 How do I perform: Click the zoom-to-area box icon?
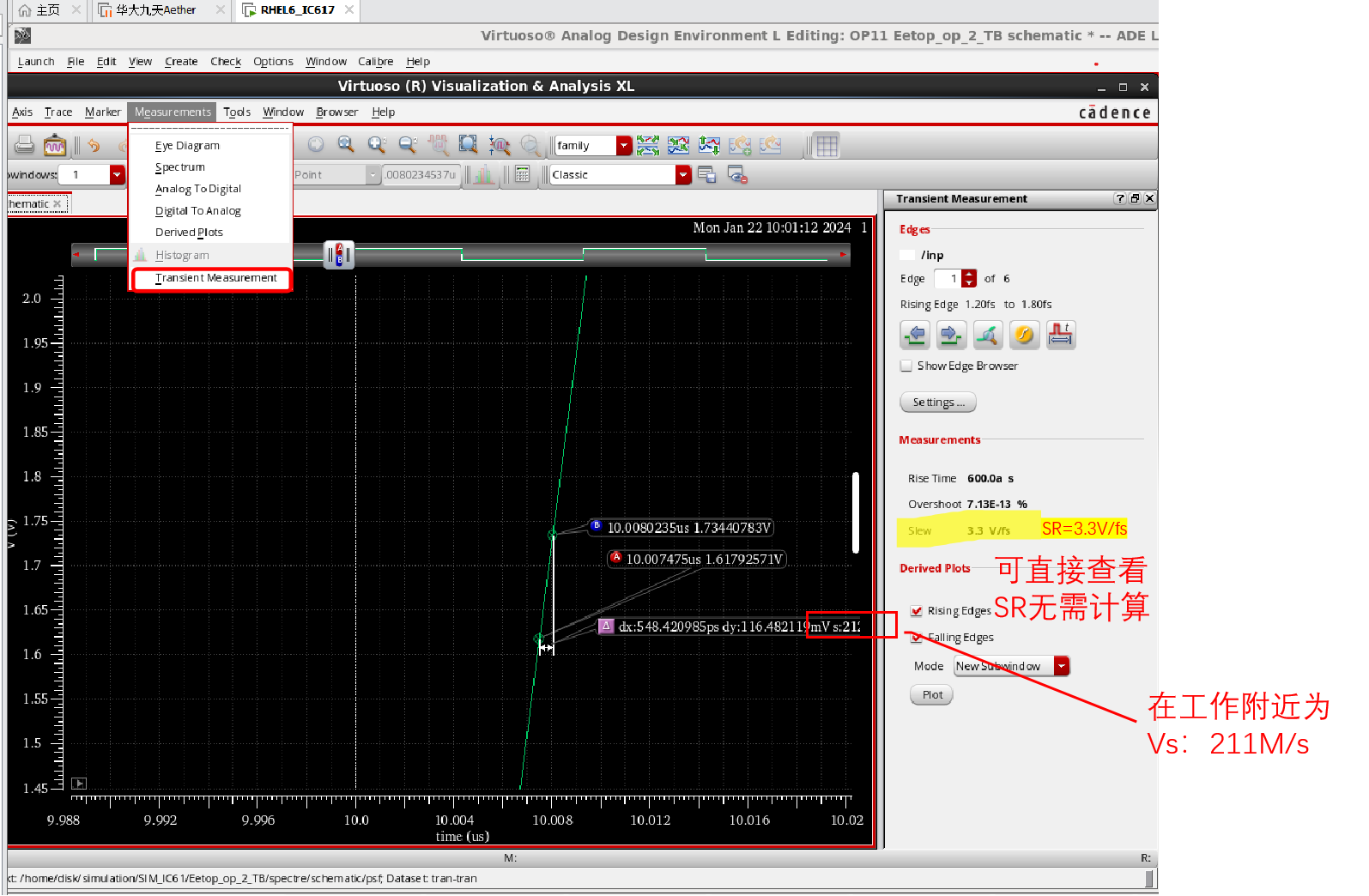(x=469, y=145)
